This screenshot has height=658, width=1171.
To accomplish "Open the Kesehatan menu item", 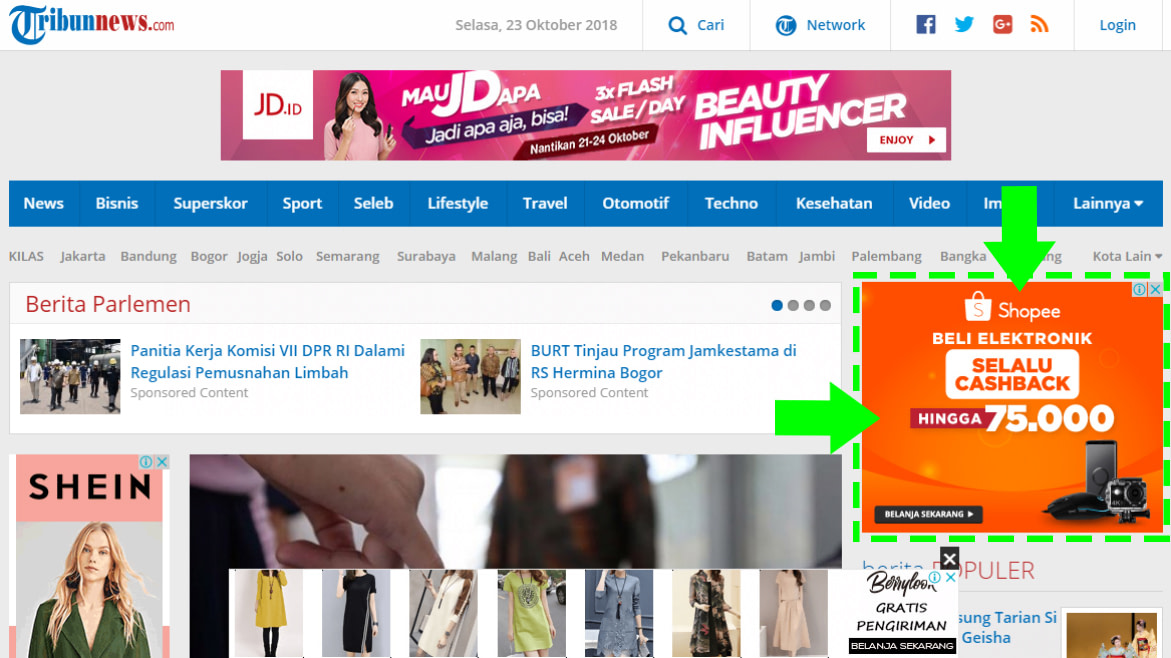I will pos(834,203).
